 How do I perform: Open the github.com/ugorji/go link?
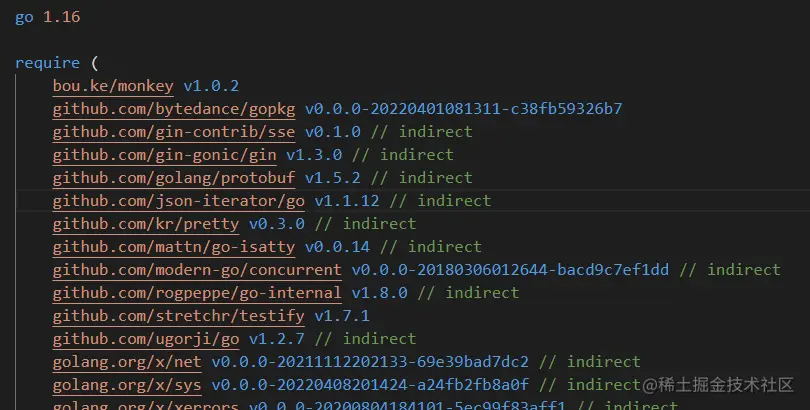coord(146,339)
